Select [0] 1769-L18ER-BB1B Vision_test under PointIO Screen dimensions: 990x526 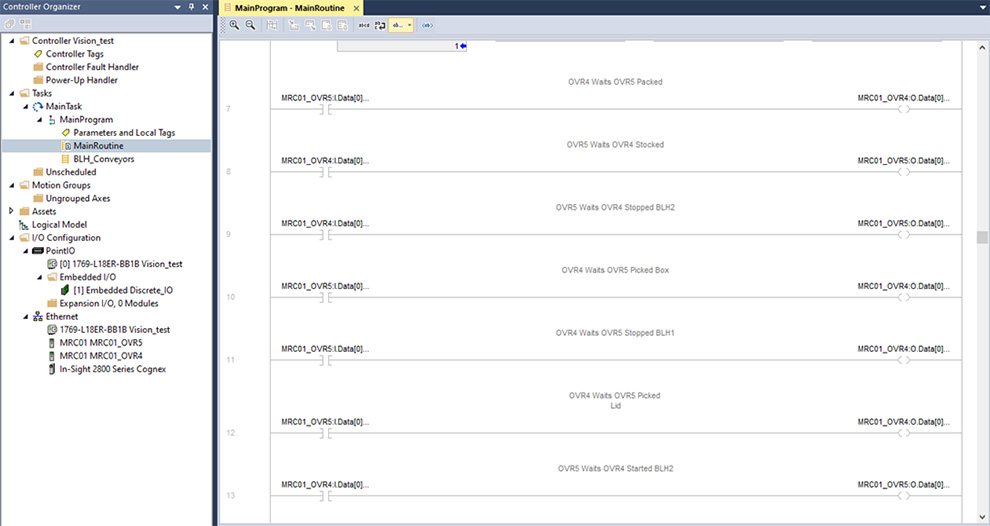pos(121,264)
